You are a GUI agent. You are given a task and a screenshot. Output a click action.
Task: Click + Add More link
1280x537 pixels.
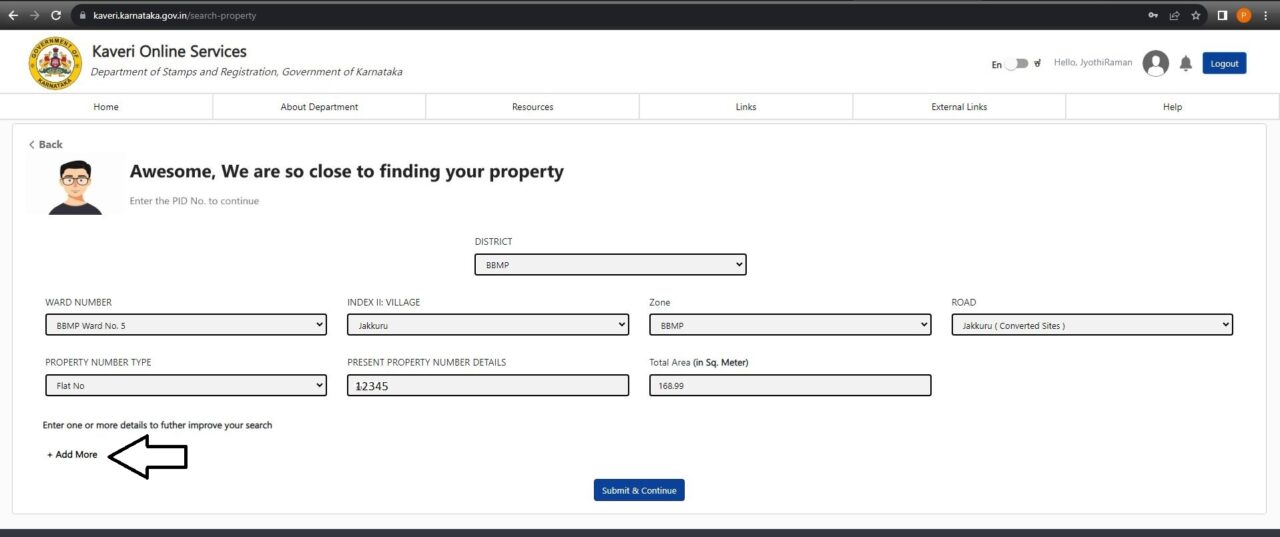(x=72, y=455)
